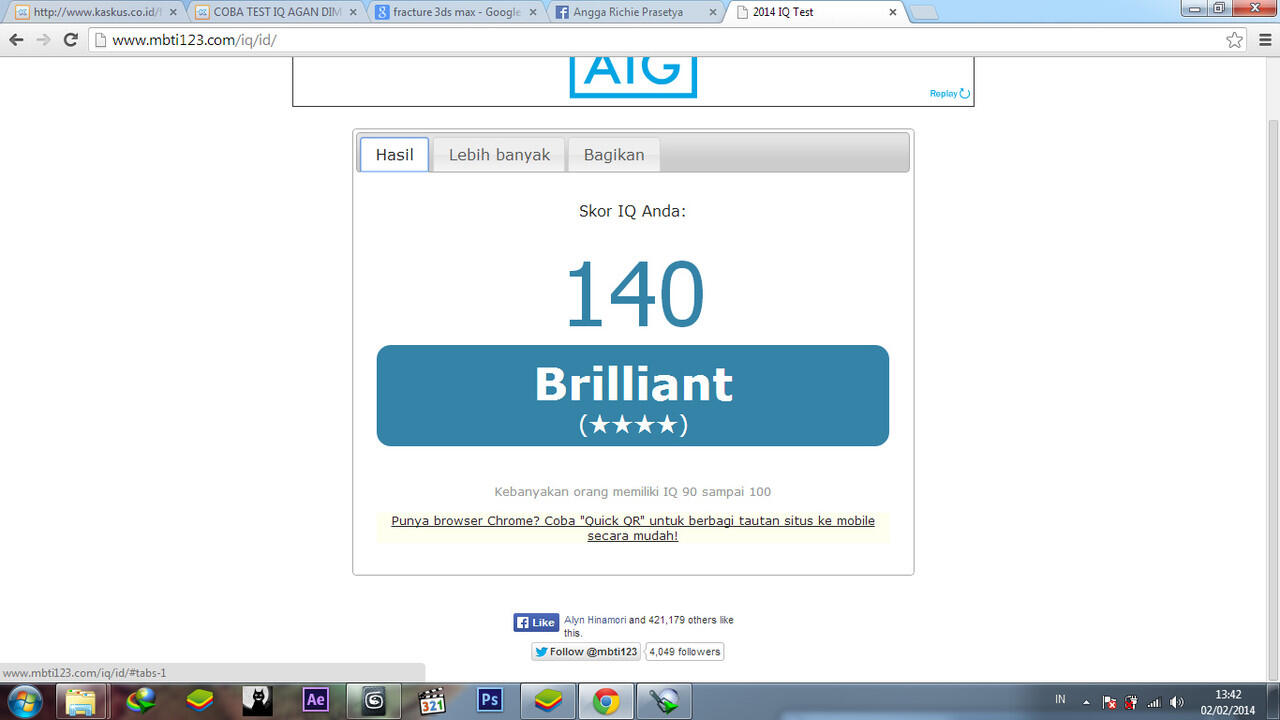Click the 'Skor IQ Anda:' text
The height and width of the screenshot is (720, 1280).
tap(633, 211)
